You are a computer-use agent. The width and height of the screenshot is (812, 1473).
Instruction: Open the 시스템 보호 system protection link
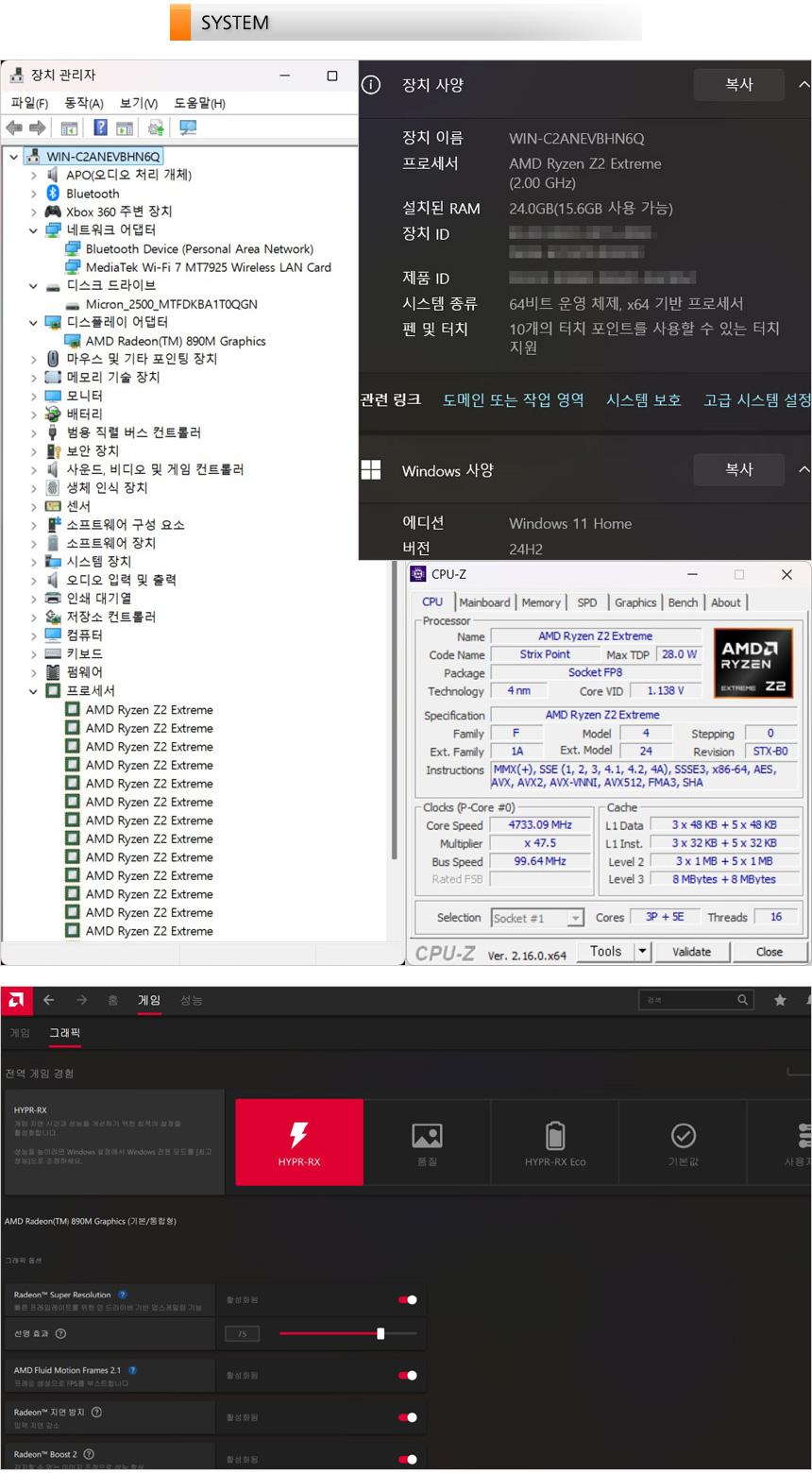tap(643, 400)
